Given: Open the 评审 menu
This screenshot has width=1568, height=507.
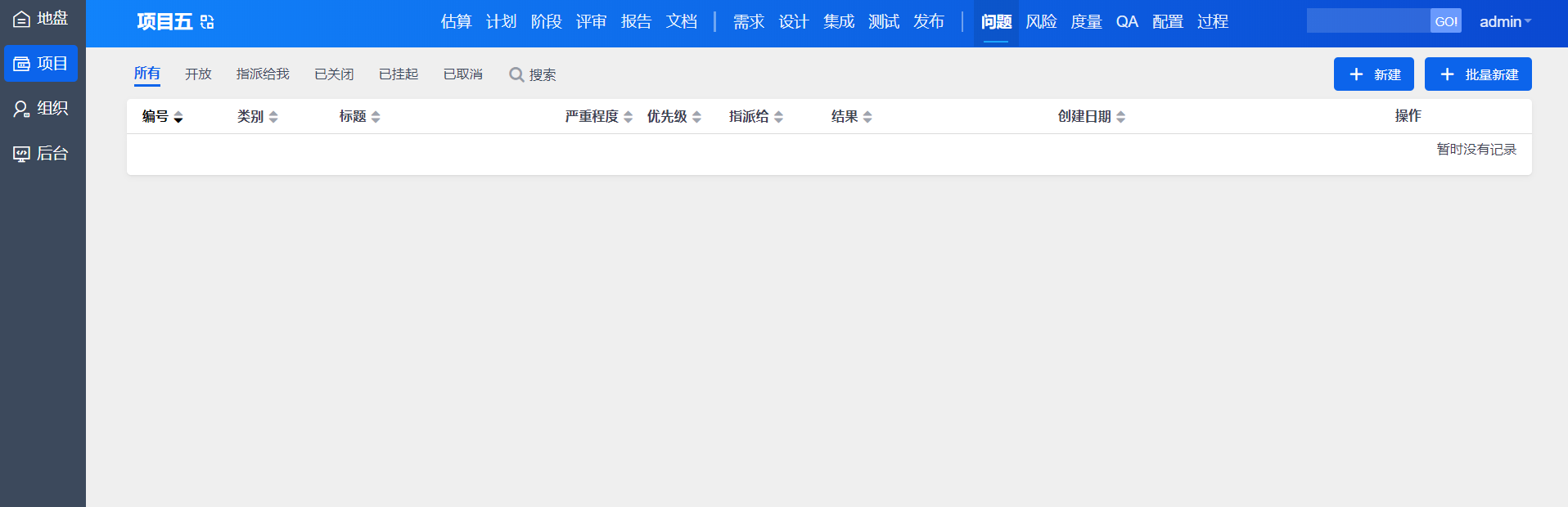Looking at the screenshot, I should (x=591, y=22).
